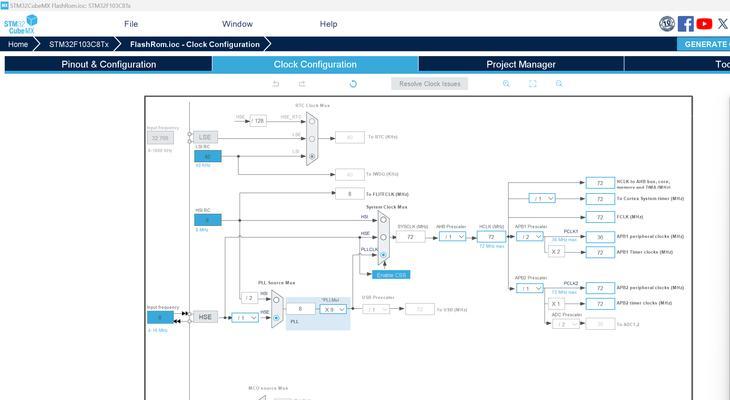Click the HSE input frequency field

point(160,318)
